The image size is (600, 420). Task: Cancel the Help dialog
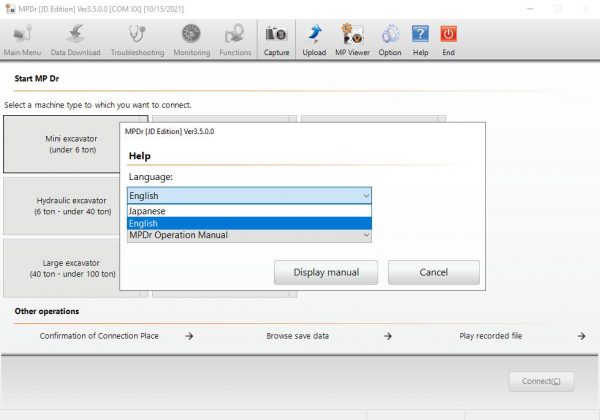point(434,272)
